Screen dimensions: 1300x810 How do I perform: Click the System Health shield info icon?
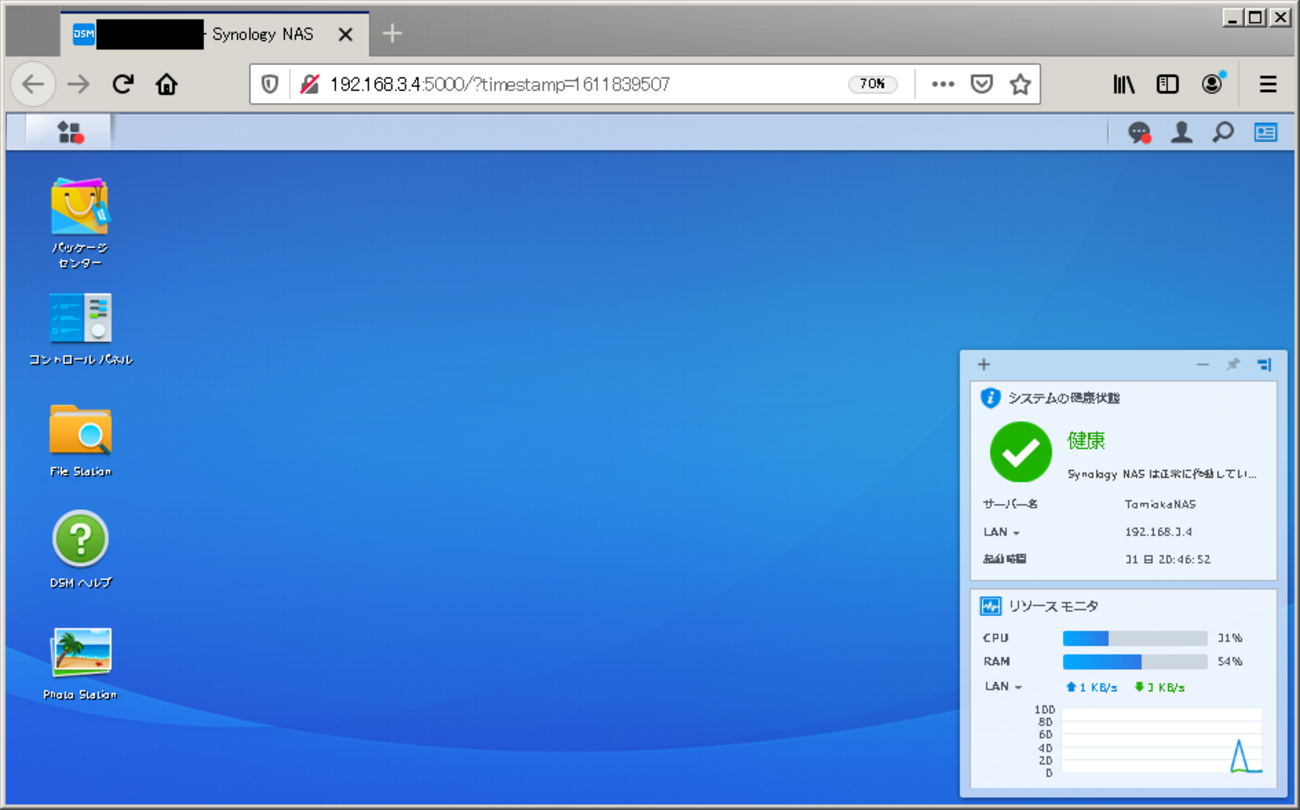tap(990, 398)
